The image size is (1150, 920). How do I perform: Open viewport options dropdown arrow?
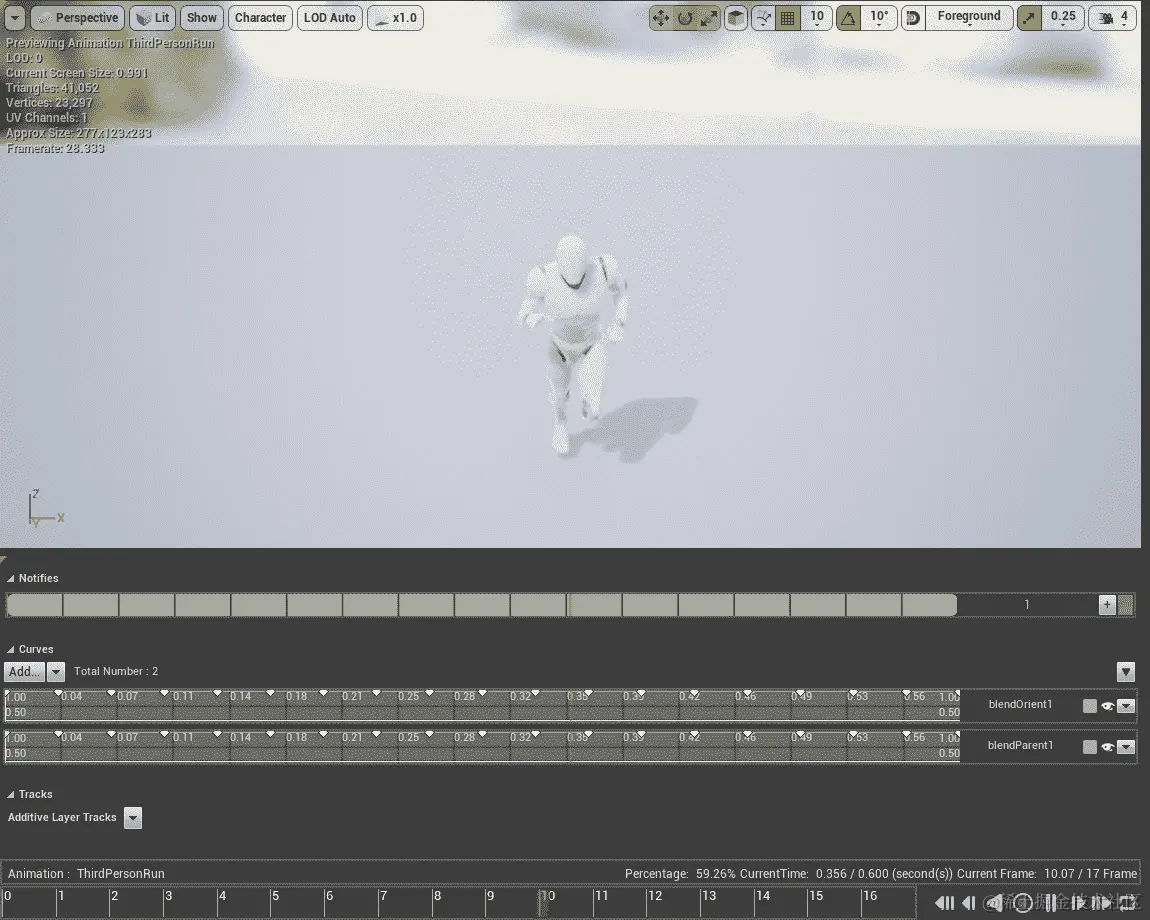click(x=15, y=18)
